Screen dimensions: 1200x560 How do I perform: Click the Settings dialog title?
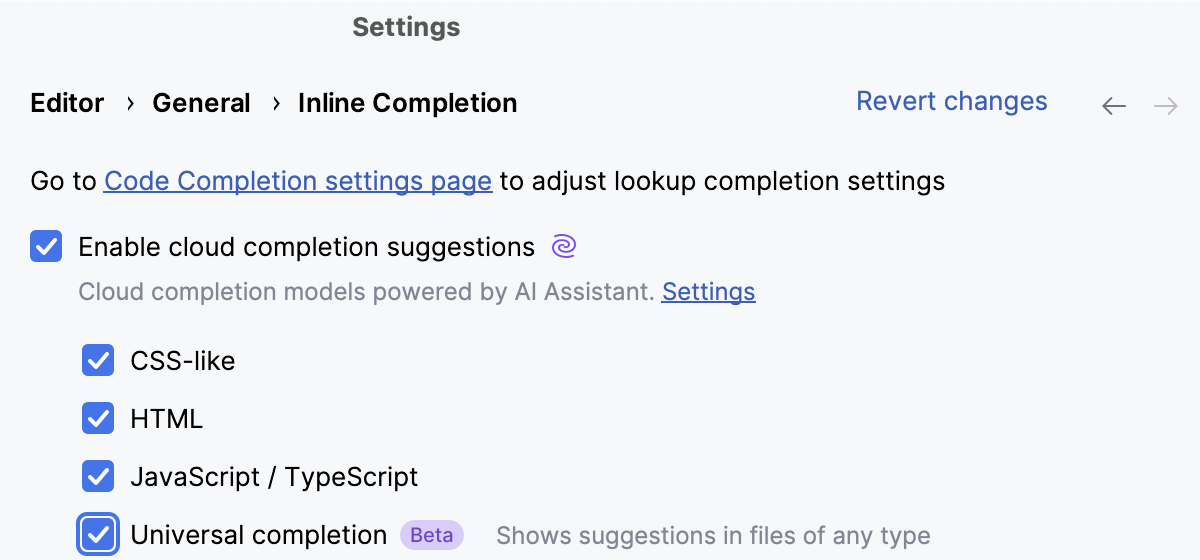406,27
